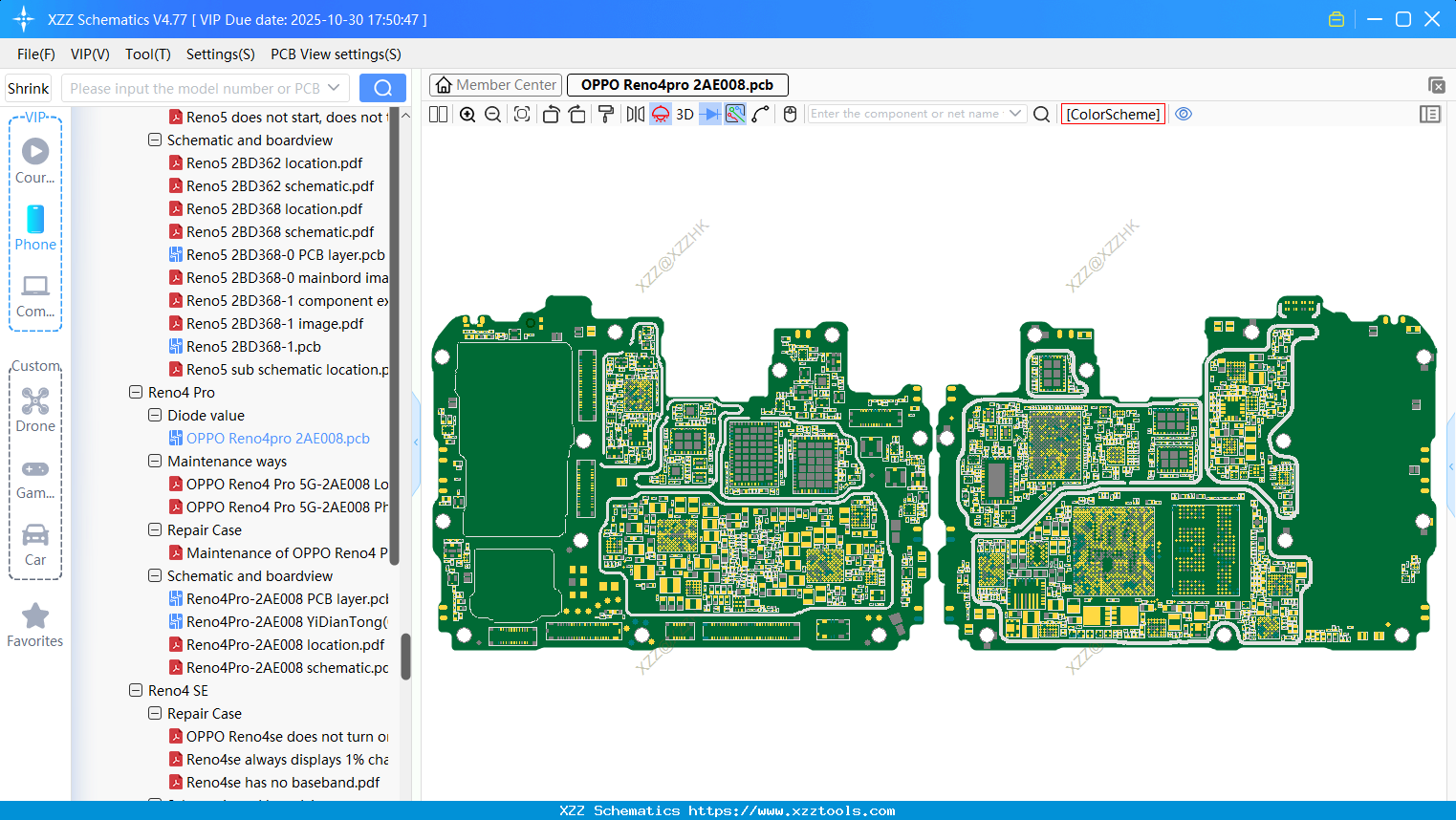The image size is (1456, 820).
Task: Switch to 3D board view
Action: coord(685,115)
